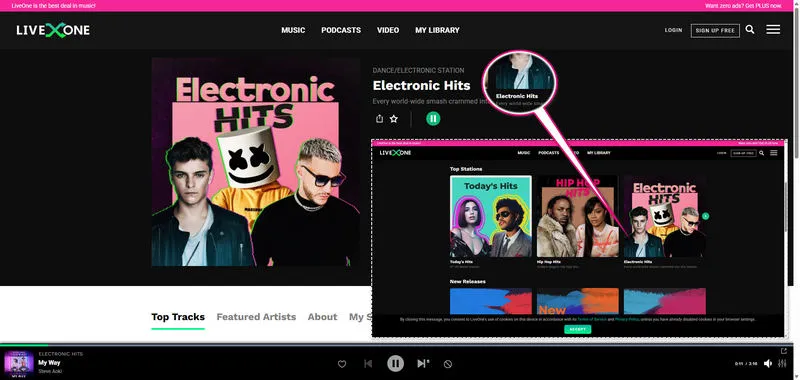Pause playback in the bottom player
Image resolution: width=800 pixels, height=380 pixels.
pos(395,363)
